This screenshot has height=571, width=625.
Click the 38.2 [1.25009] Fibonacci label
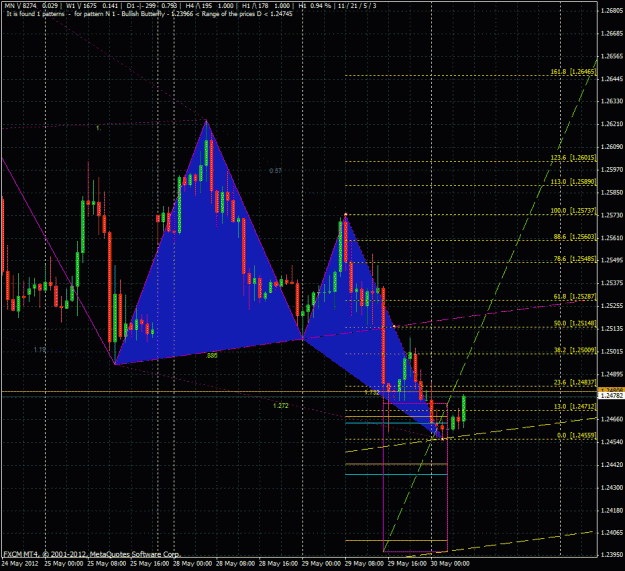click(x=575, y=350)
